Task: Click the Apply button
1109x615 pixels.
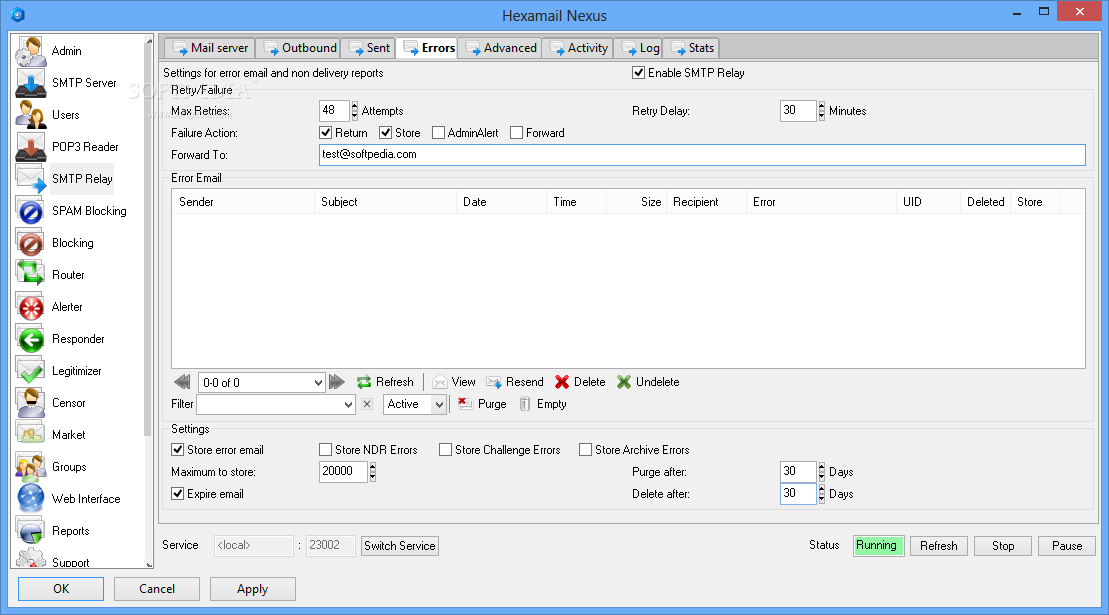Action: [x=252, y=589]
